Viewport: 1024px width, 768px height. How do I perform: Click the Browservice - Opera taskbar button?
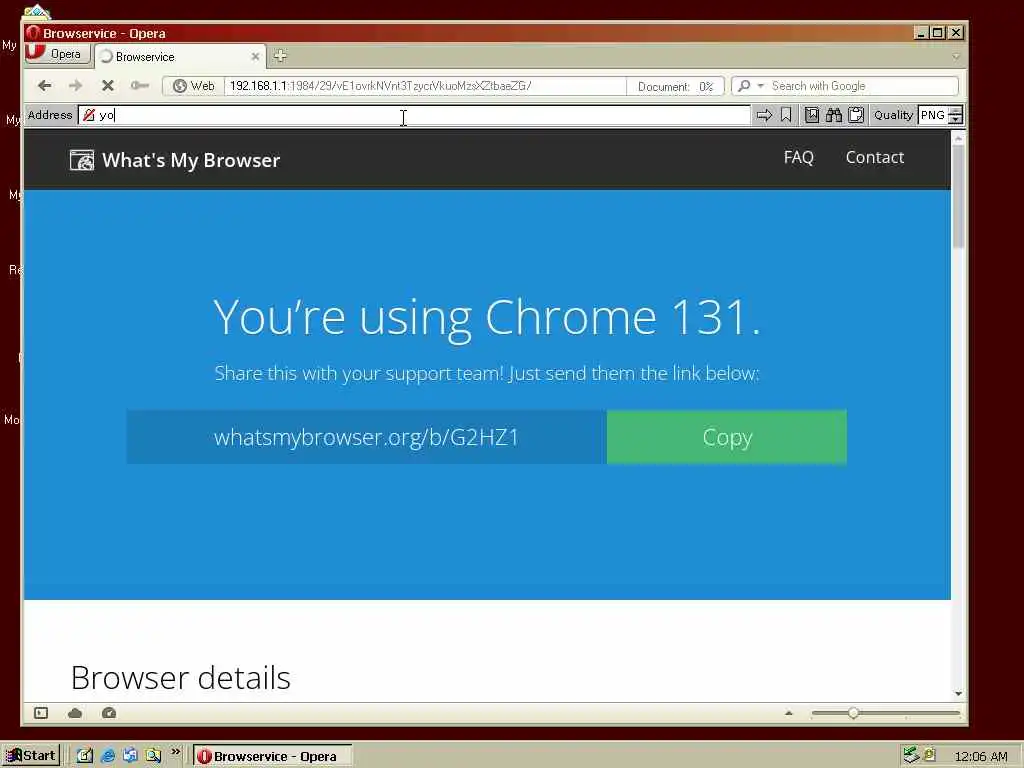pyautogui.click(x=273, y=756)
